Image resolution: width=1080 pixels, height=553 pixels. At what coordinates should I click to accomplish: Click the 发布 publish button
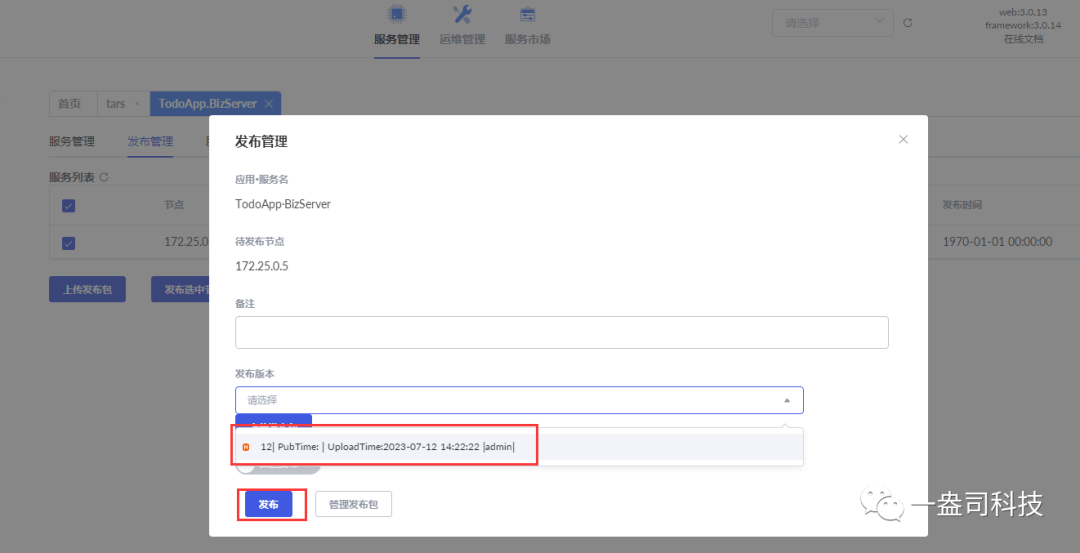point(269,504)
